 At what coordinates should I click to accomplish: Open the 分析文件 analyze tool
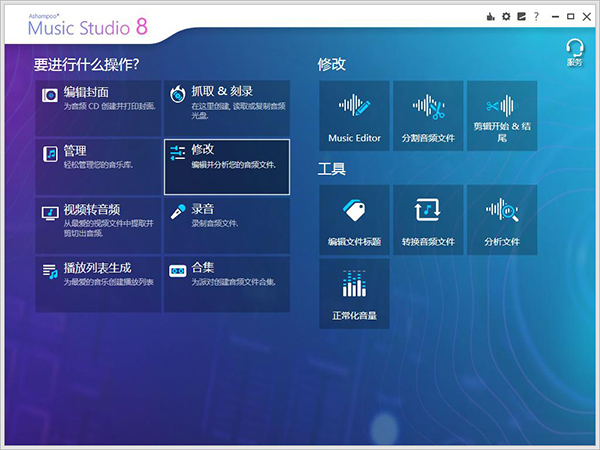pos(502,220)
